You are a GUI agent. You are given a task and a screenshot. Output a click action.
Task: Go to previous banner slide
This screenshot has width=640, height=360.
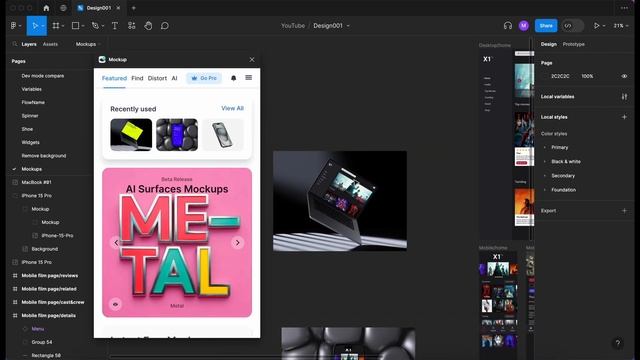pyautogui.click(x=116, y=243)
